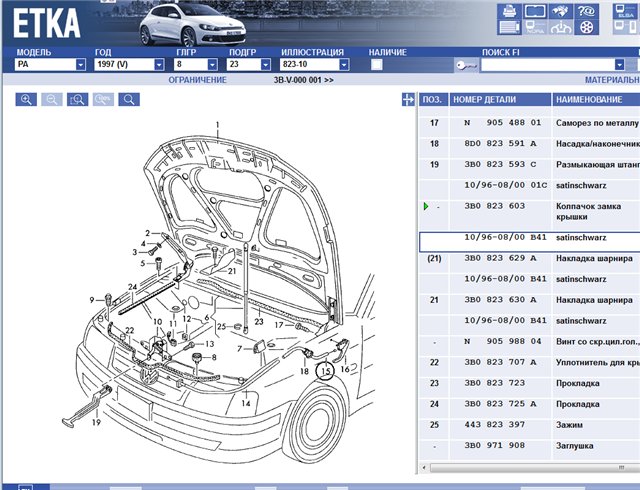Click the Зажим name cell
Viewport: 640px width, 490px height.
(569, 425)
